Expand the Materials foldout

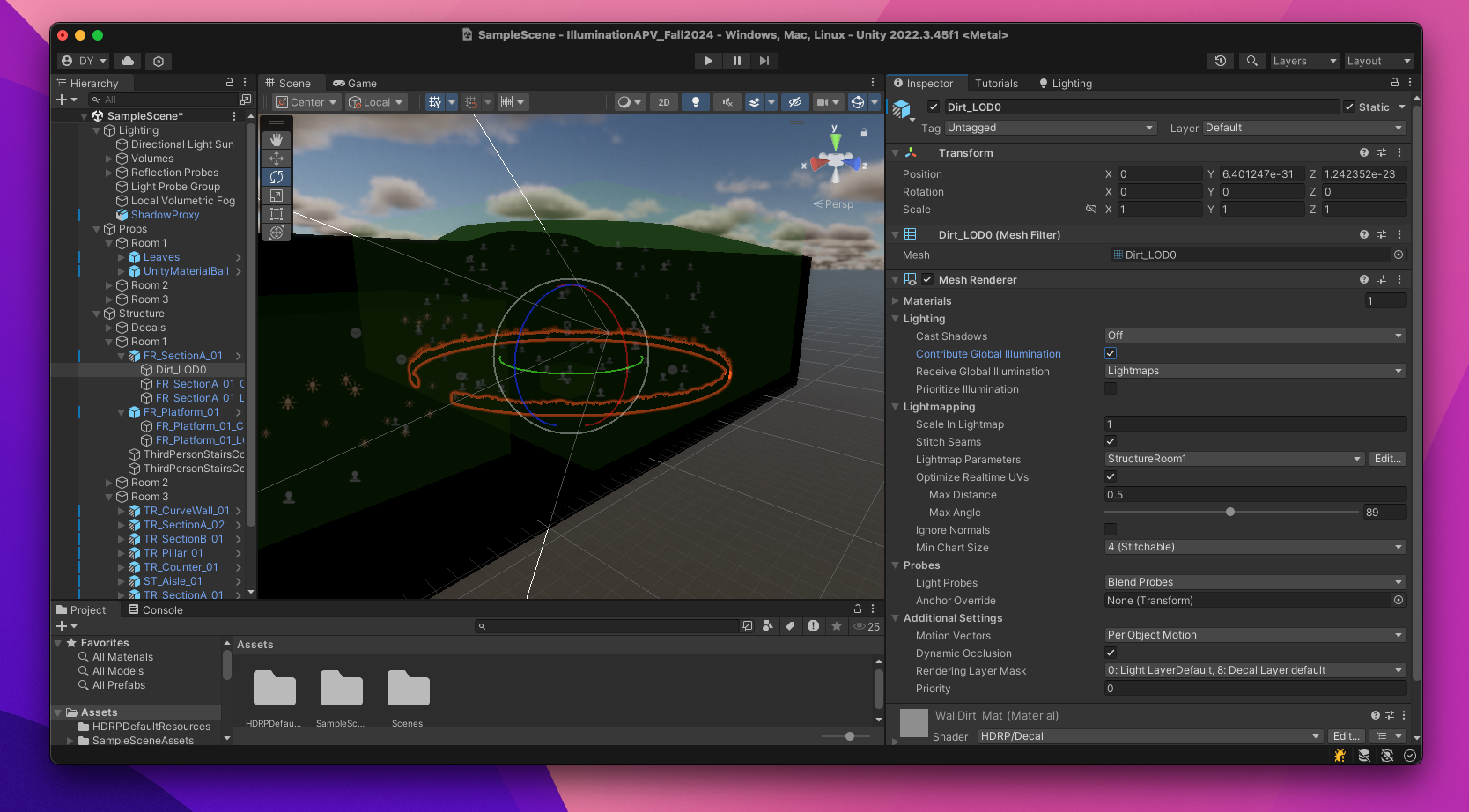coord(896,301)
